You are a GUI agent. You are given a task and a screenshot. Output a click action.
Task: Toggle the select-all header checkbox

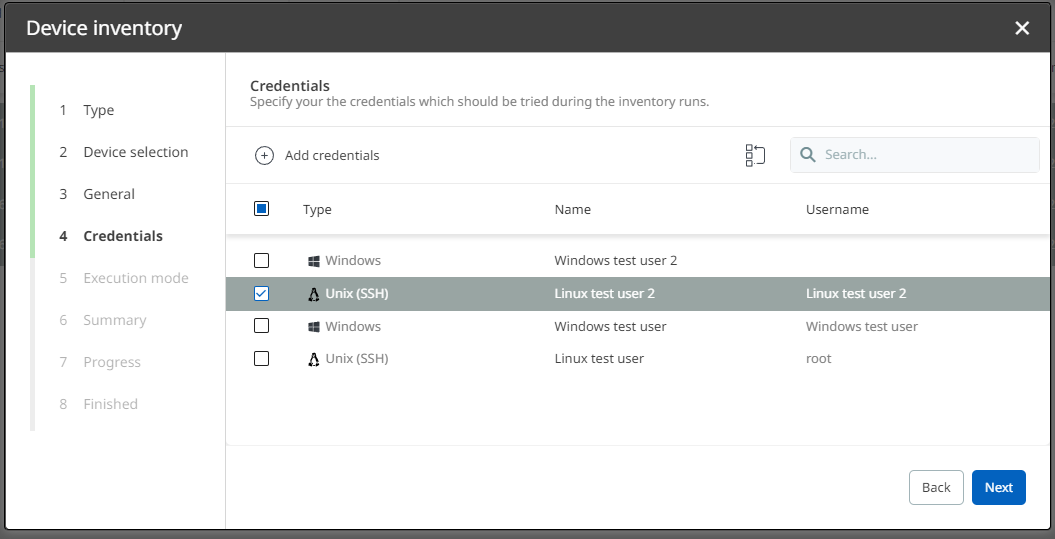261,209
